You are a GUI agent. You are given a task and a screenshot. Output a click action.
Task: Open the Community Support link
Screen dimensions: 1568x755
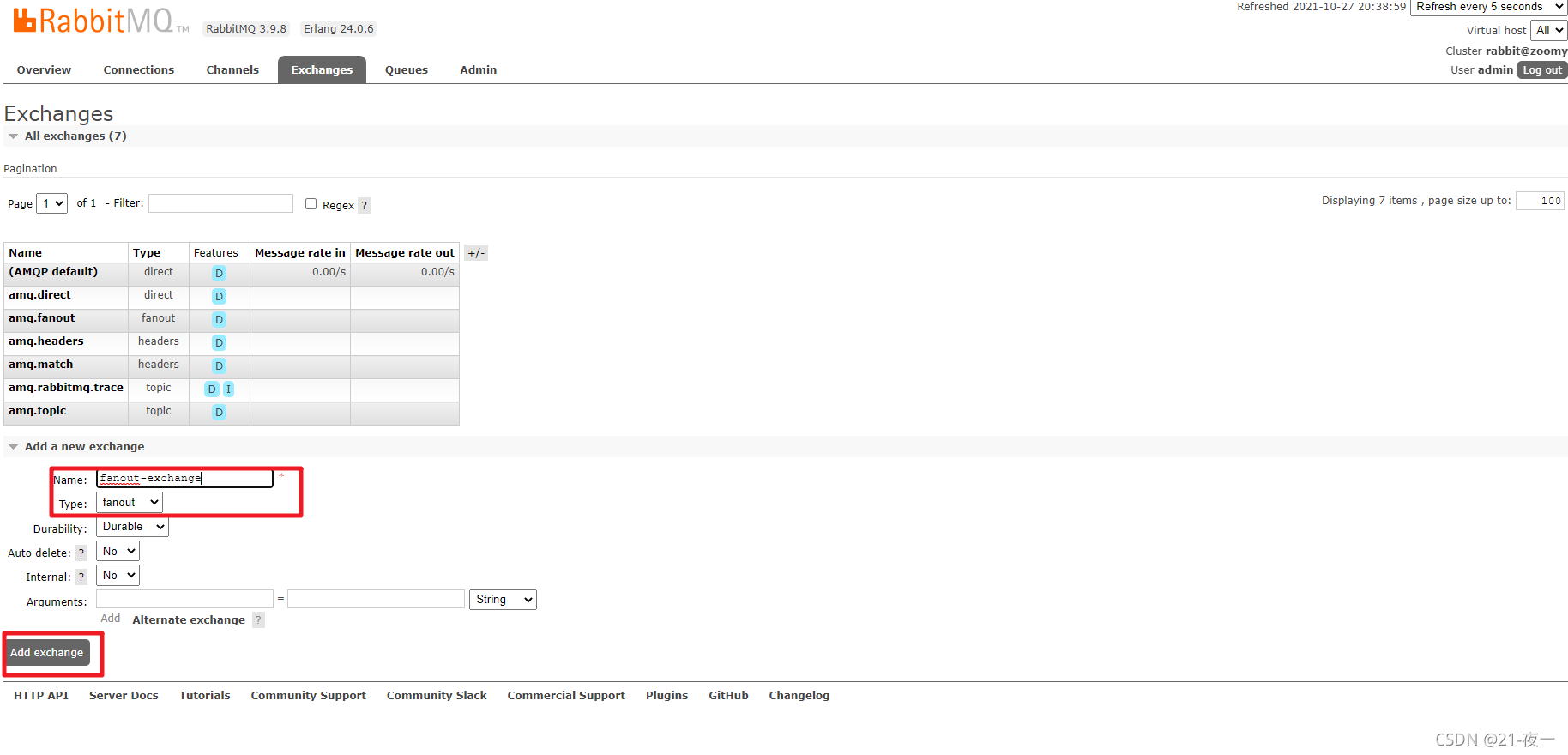click(x=309, y=696)
